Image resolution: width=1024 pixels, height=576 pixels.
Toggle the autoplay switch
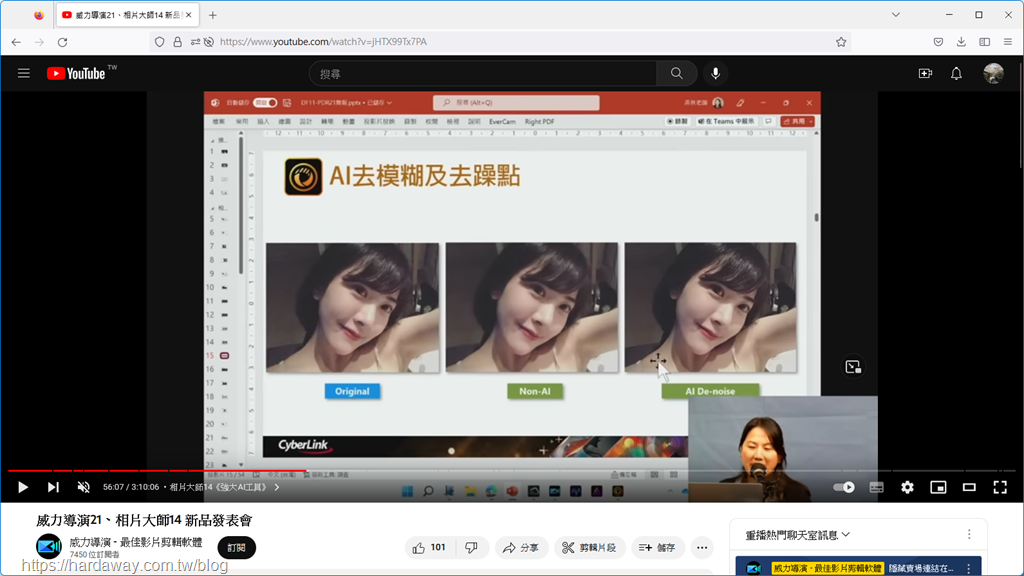[x=844, y=487]
